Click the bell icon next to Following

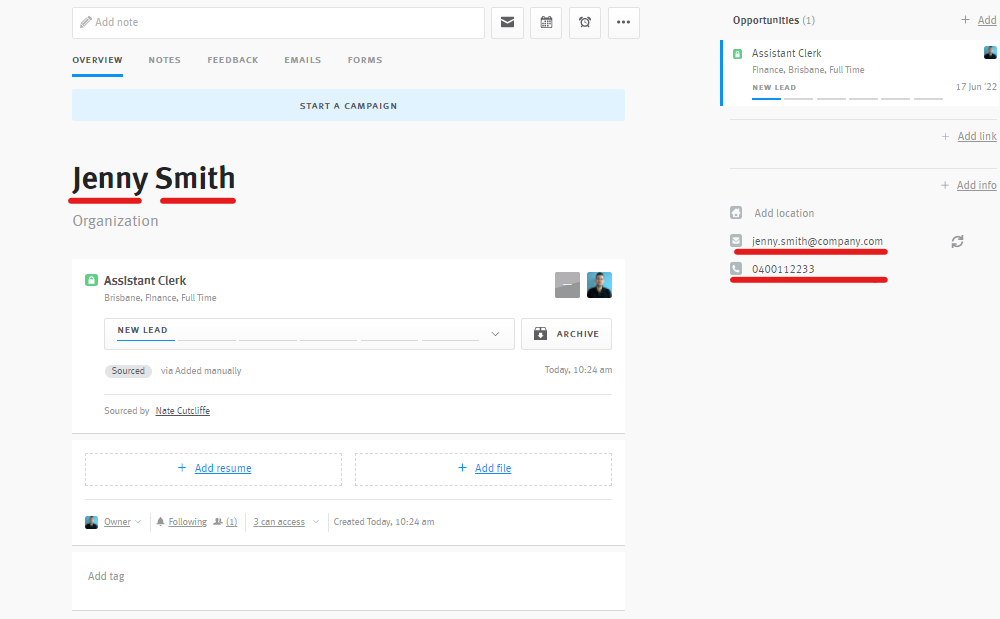coord(160,522)
